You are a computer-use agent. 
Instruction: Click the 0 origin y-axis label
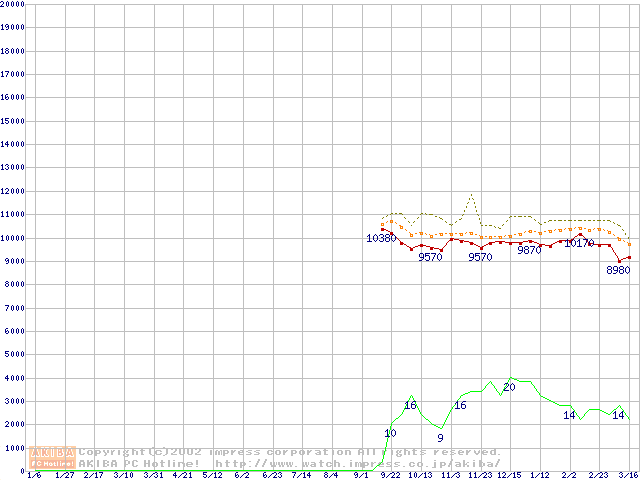[22, 470]
